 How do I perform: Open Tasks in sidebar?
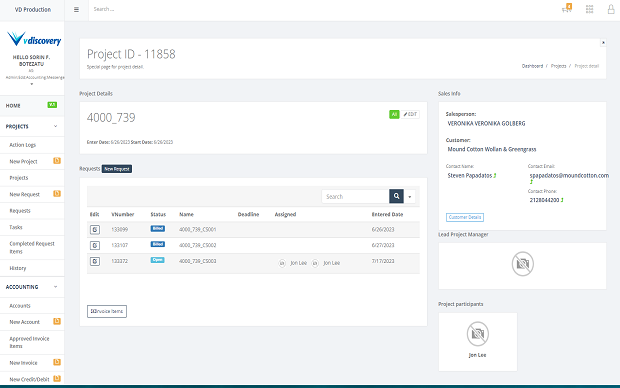tap(16, 227)
